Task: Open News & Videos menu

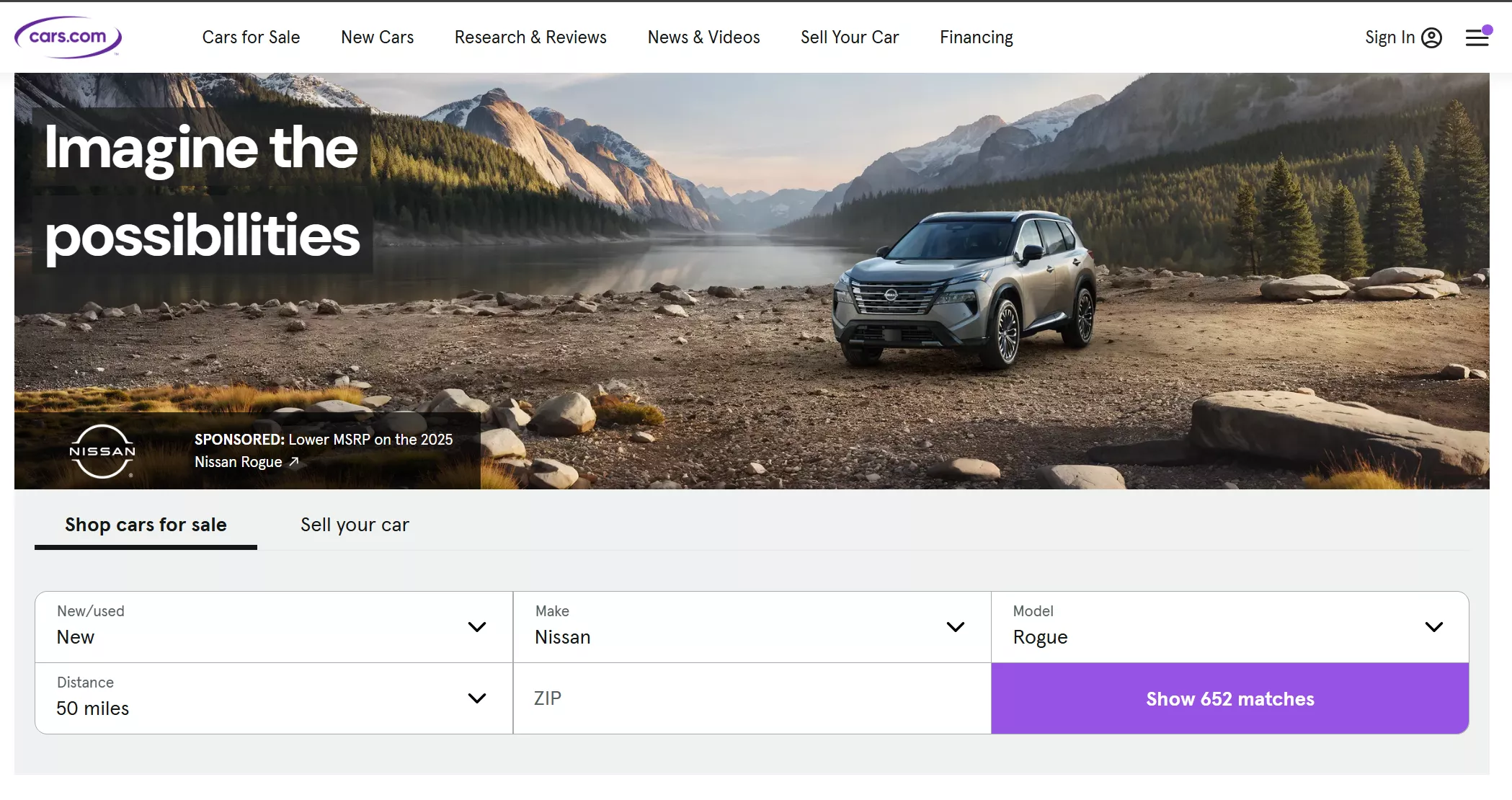Action: (703, 37)
